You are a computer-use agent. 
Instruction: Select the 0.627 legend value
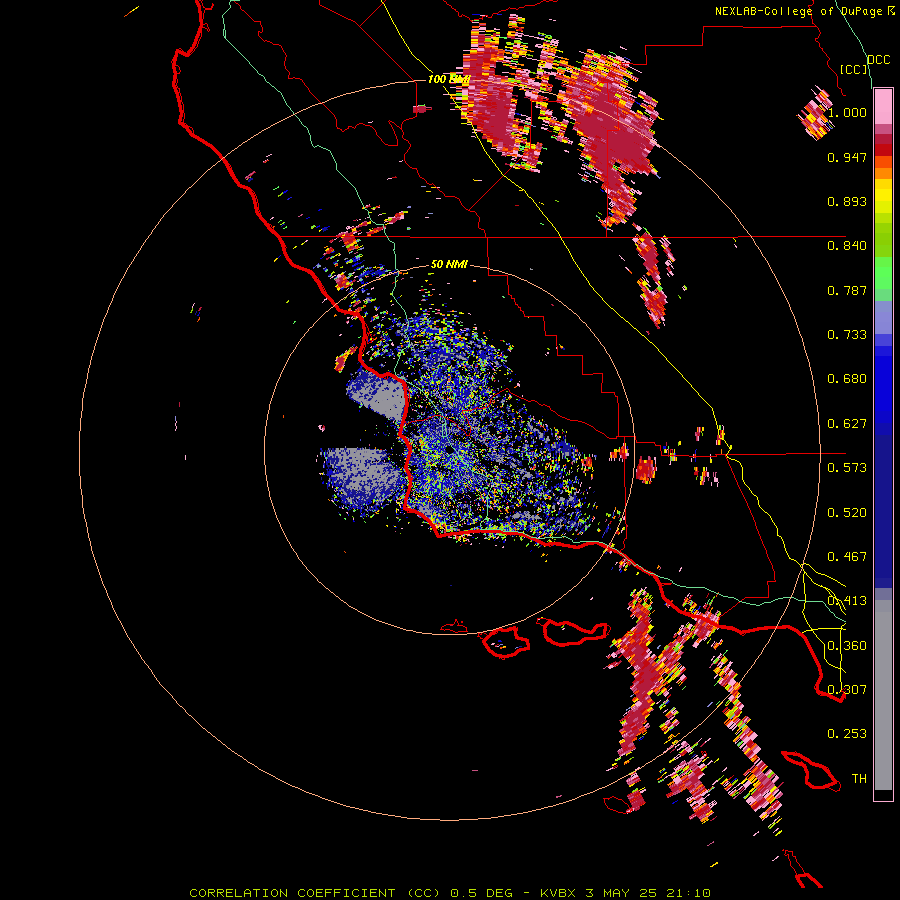(x=847, y=424)
